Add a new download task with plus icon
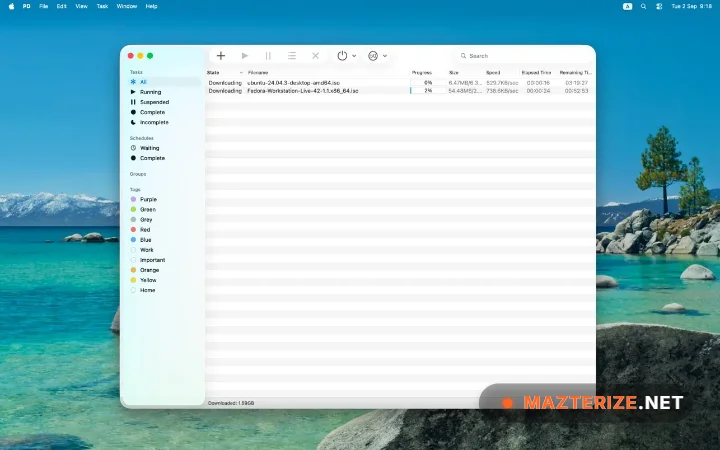The width and height of the screenshot is (720, 450). [x=221, y=56]
